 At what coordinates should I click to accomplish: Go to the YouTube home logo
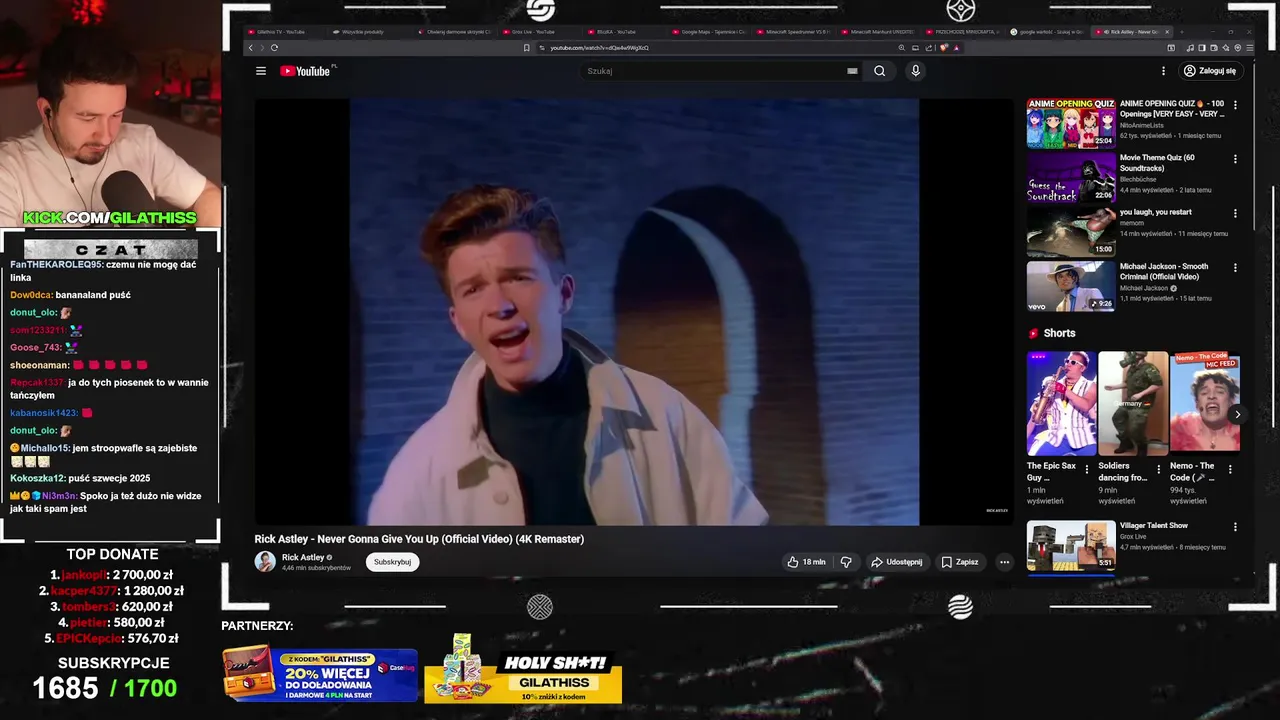coord(306,71)
